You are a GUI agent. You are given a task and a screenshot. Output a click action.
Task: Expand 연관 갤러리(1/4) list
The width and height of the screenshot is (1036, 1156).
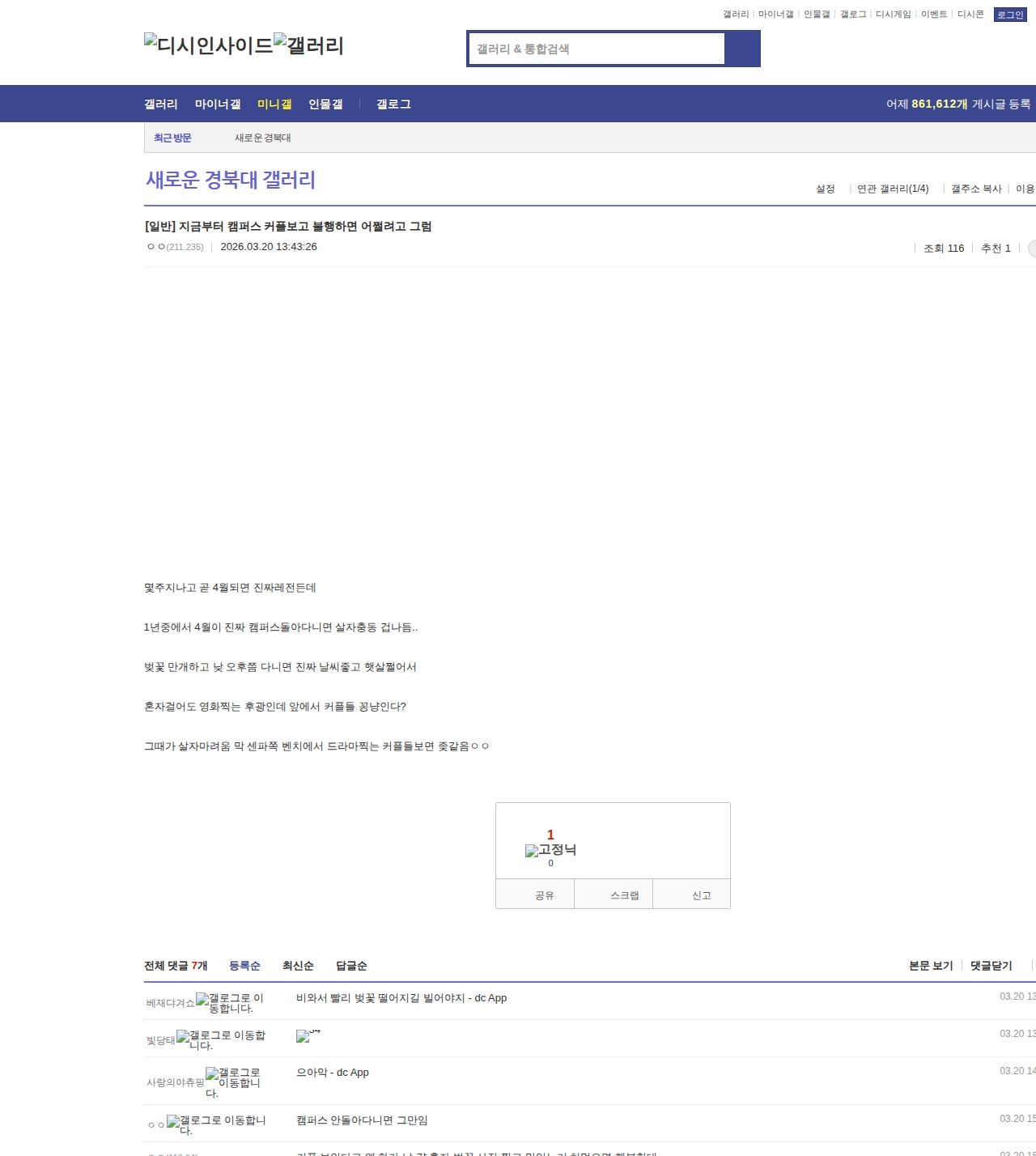pyautogui.click(x=893, y=189)
